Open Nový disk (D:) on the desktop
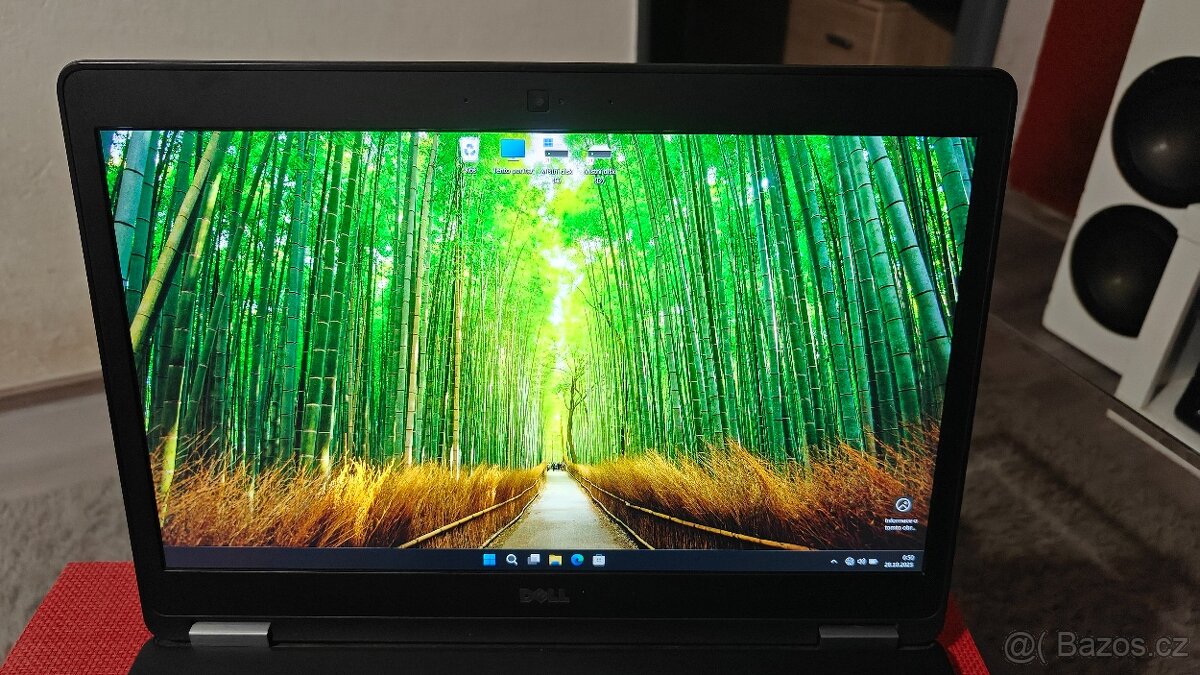This screenshot has width=1200, height=675. point(598,152)
